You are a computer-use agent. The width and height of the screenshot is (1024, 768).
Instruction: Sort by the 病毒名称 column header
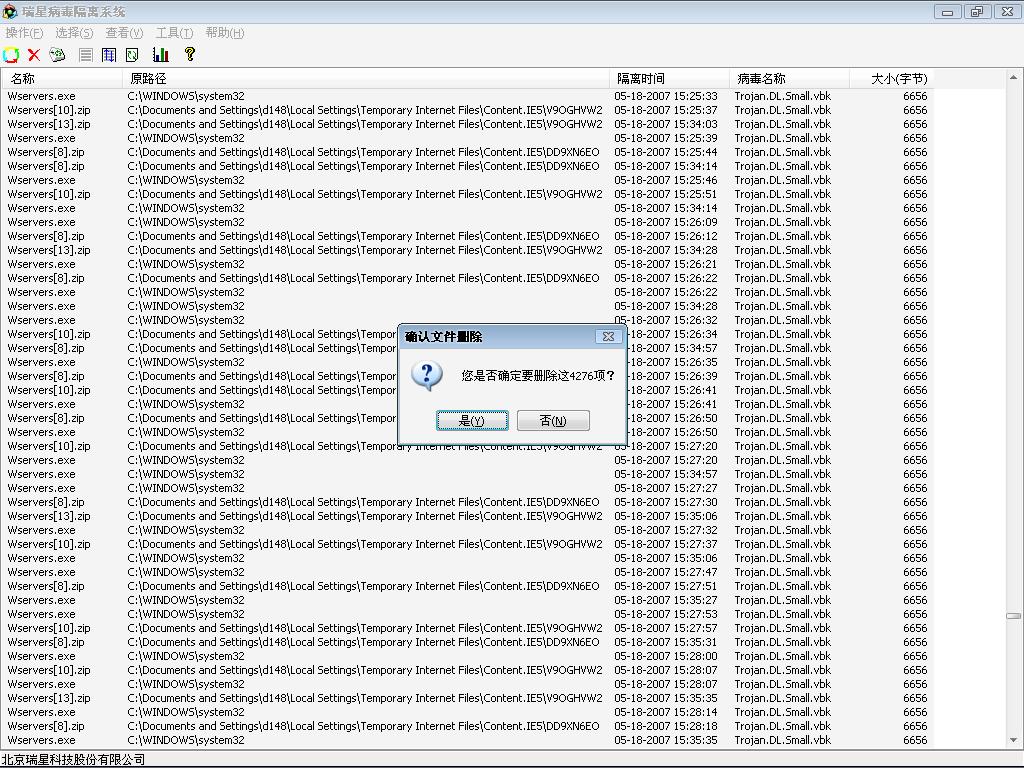(x=789, y=78)
